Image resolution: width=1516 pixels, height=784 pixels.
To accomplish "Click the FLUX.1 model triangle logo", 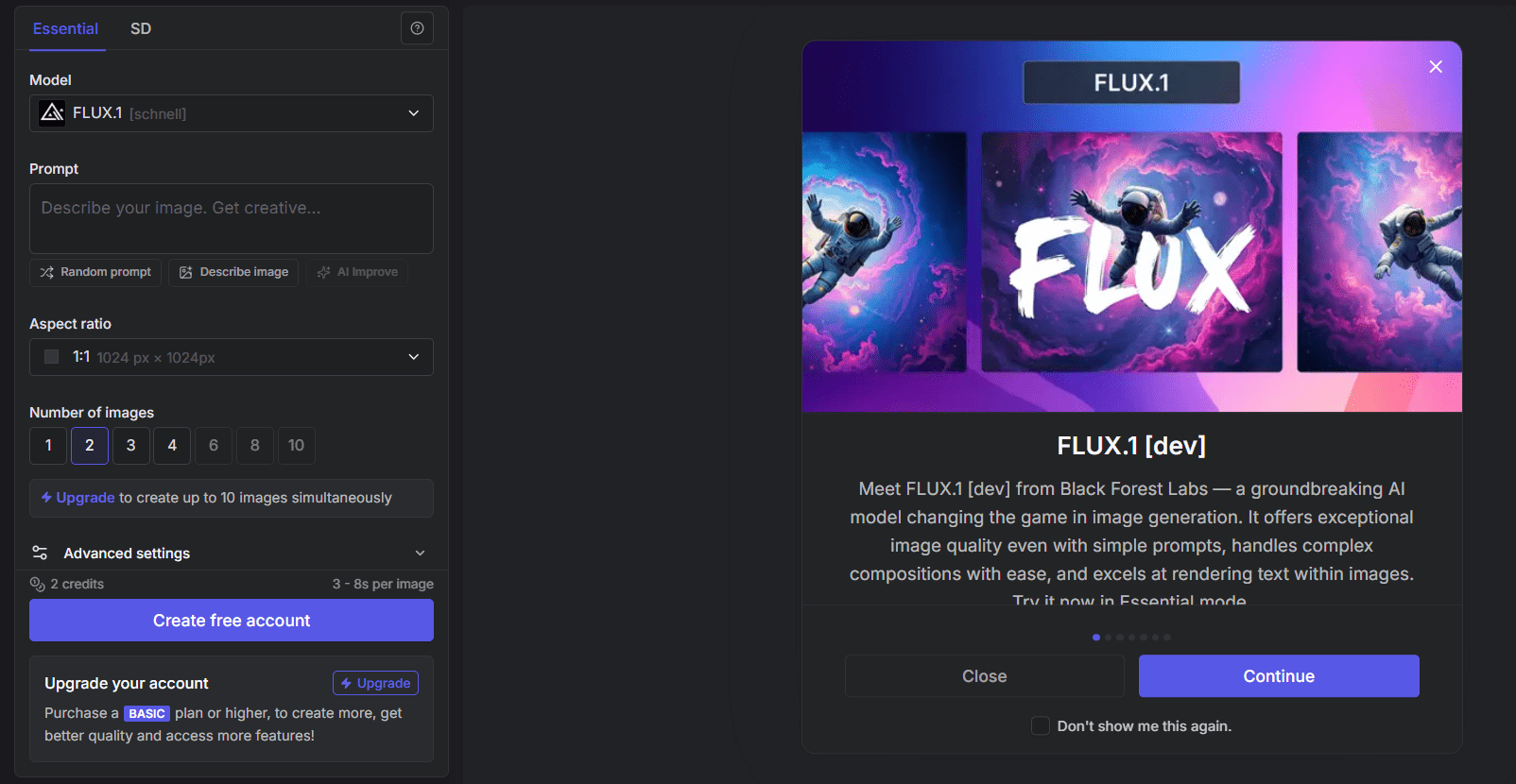I will click(x=52, y=113).
